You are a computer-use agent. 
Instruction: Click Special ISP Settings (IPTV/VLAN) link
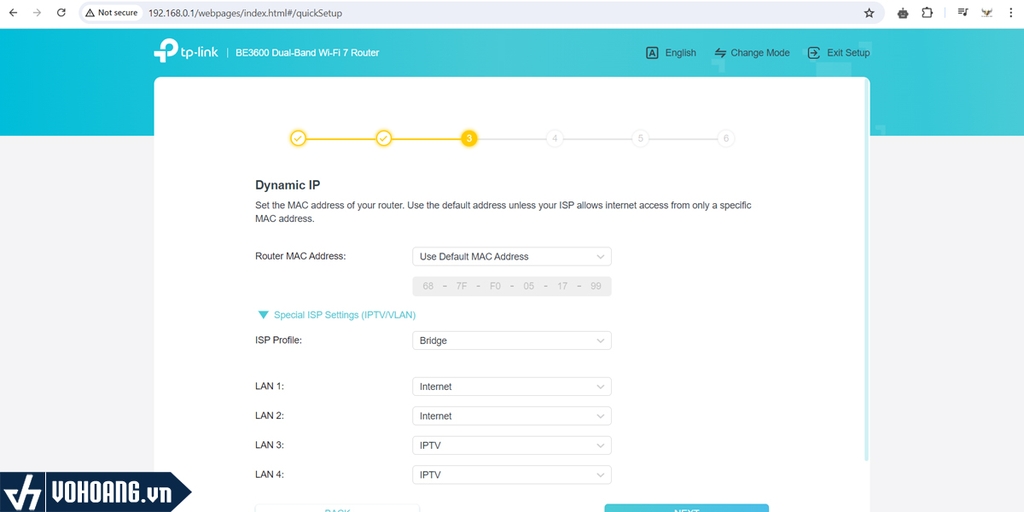click(x=345, y=315)
